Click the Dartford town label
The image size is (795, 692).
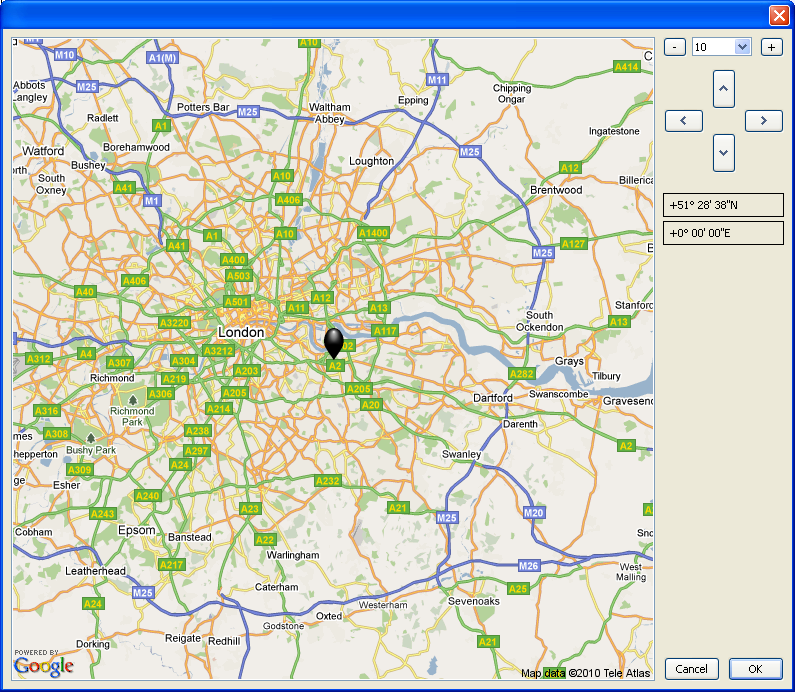click(492, 398)
